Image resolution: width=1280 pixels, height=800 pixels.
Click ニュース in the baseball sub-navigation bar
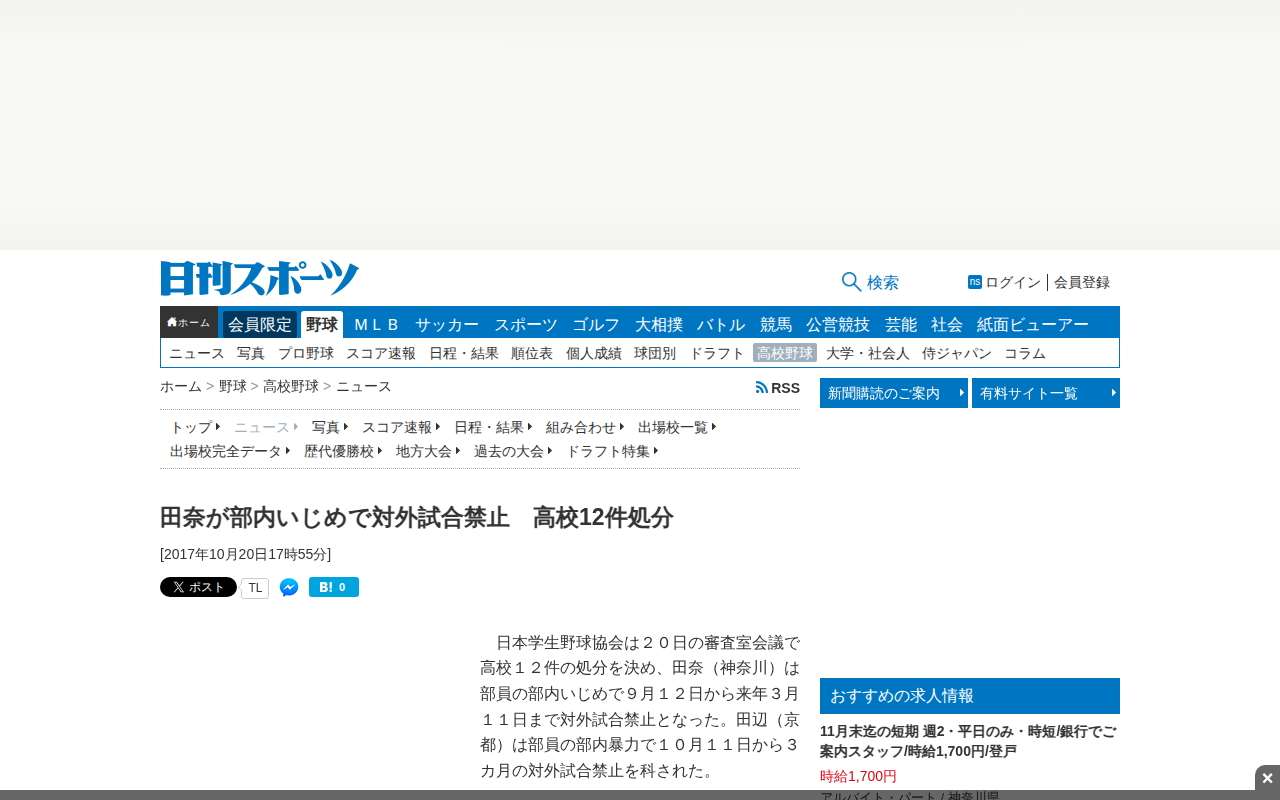click(197, 353)
